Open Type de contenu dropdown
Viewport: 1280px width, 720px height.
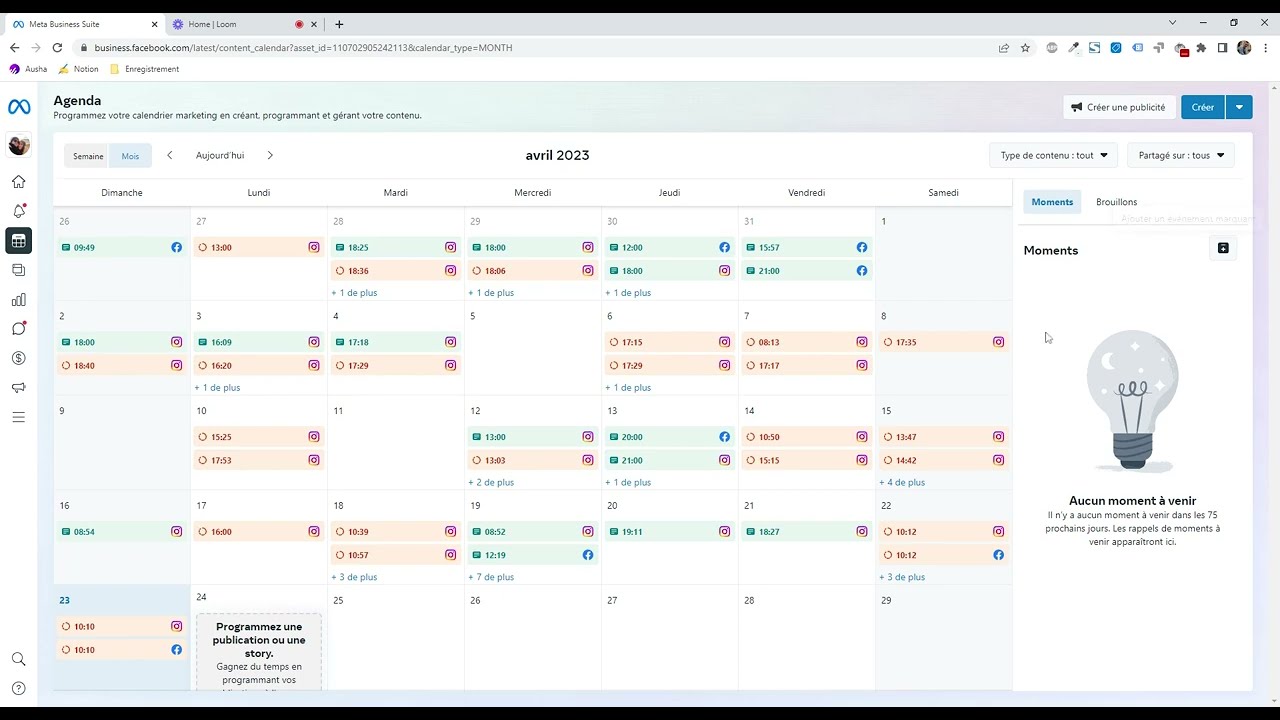[1054, 155]
